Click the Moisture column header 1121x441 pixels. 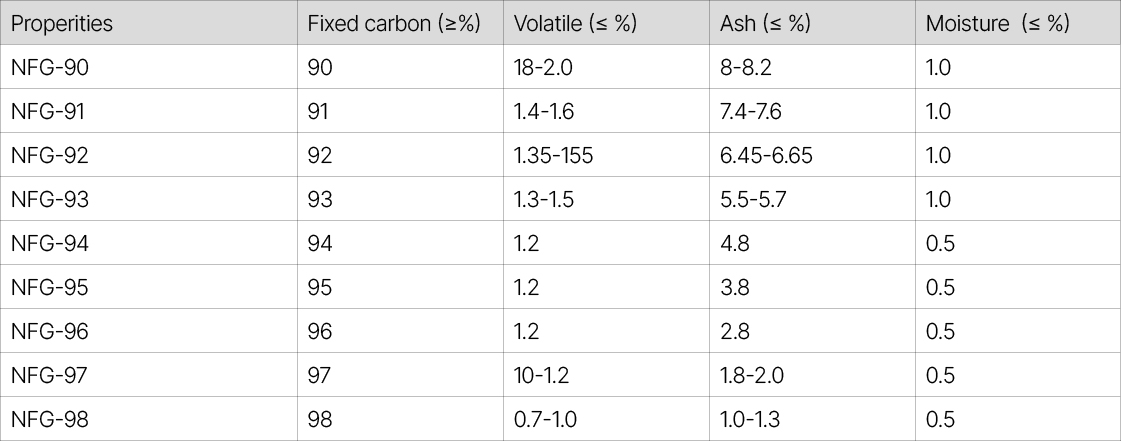997,24
